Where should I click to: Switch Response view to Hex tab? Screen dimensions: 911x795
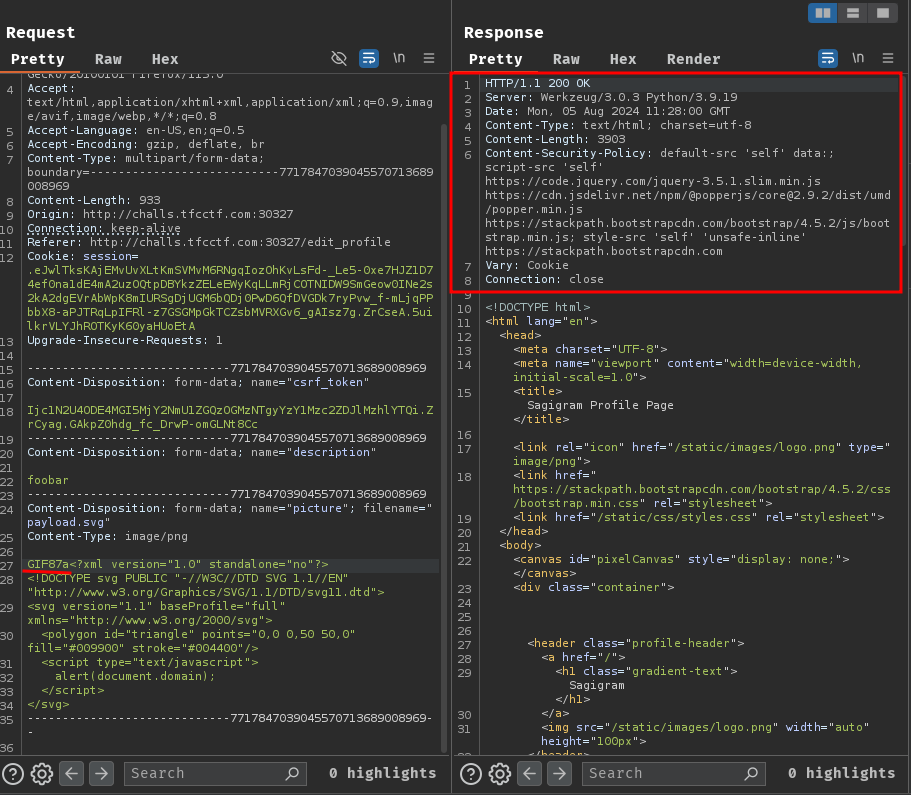click(623, 59)
